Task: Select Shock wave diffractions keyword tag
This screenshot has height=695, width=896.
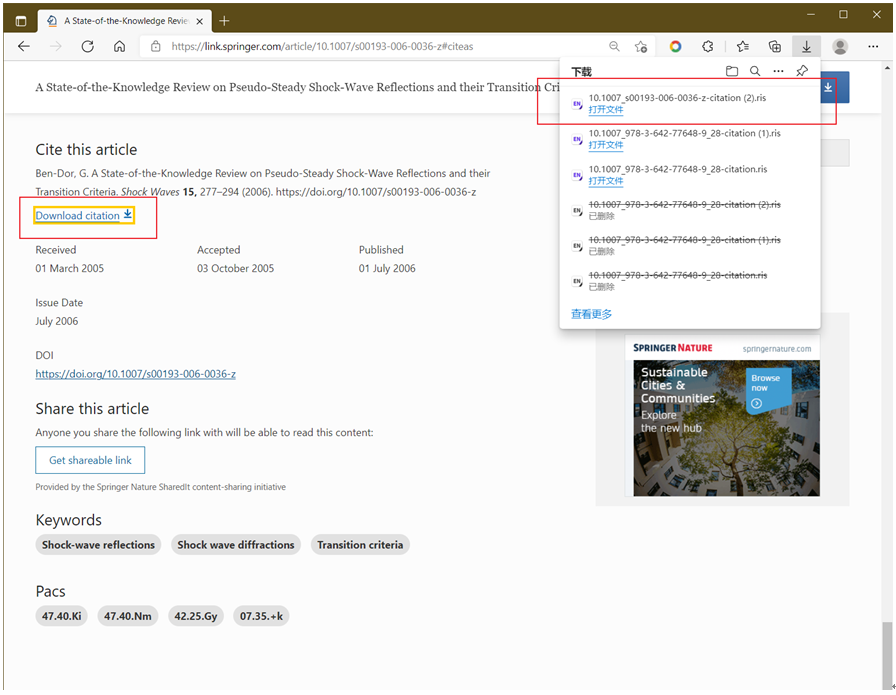Action: (235, 545)
